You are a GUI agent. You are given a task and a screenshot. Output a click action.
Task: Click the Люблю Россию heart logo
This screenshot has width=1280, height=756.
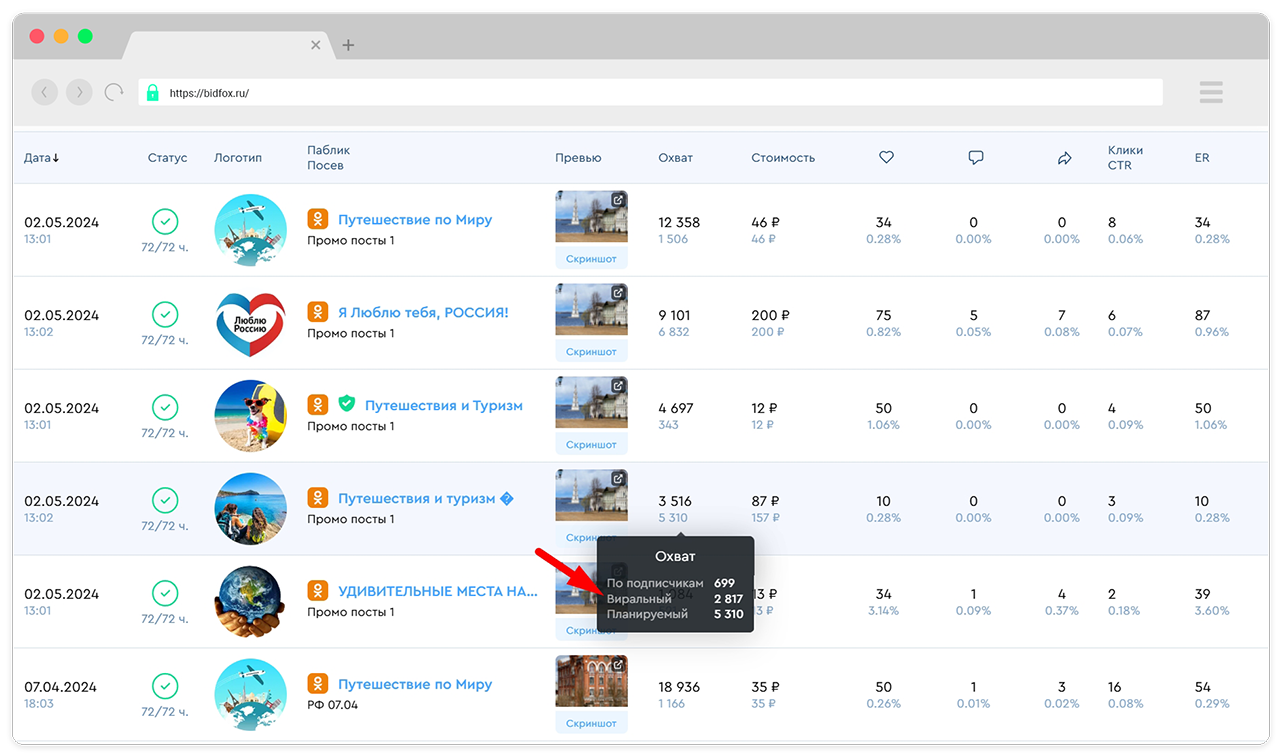(x=251, y=322)
